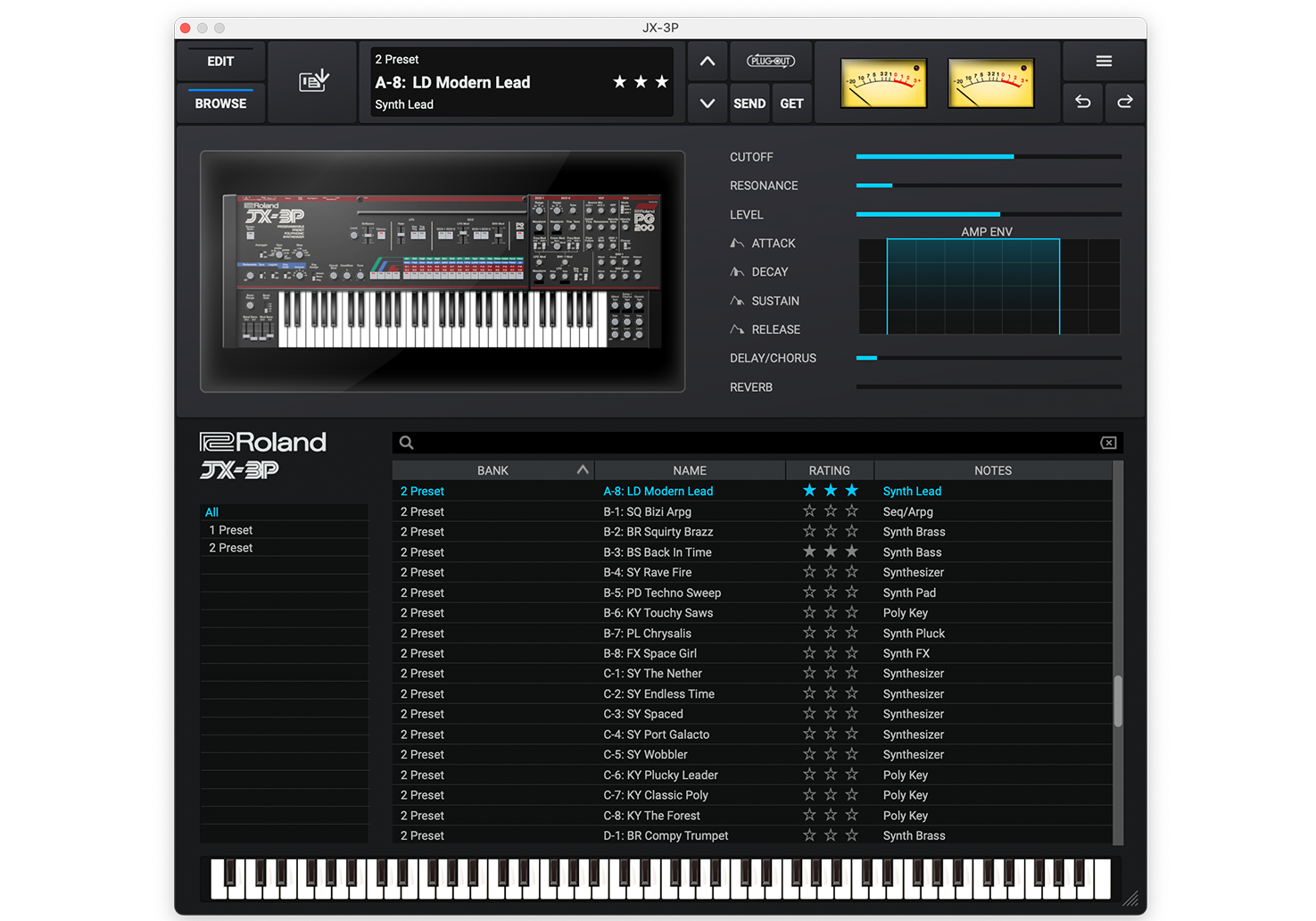Screen dimensions: 1316x921
Task: Adjust the RESONANCE slider
Action: pyautogui.click(x=989, y=186)
